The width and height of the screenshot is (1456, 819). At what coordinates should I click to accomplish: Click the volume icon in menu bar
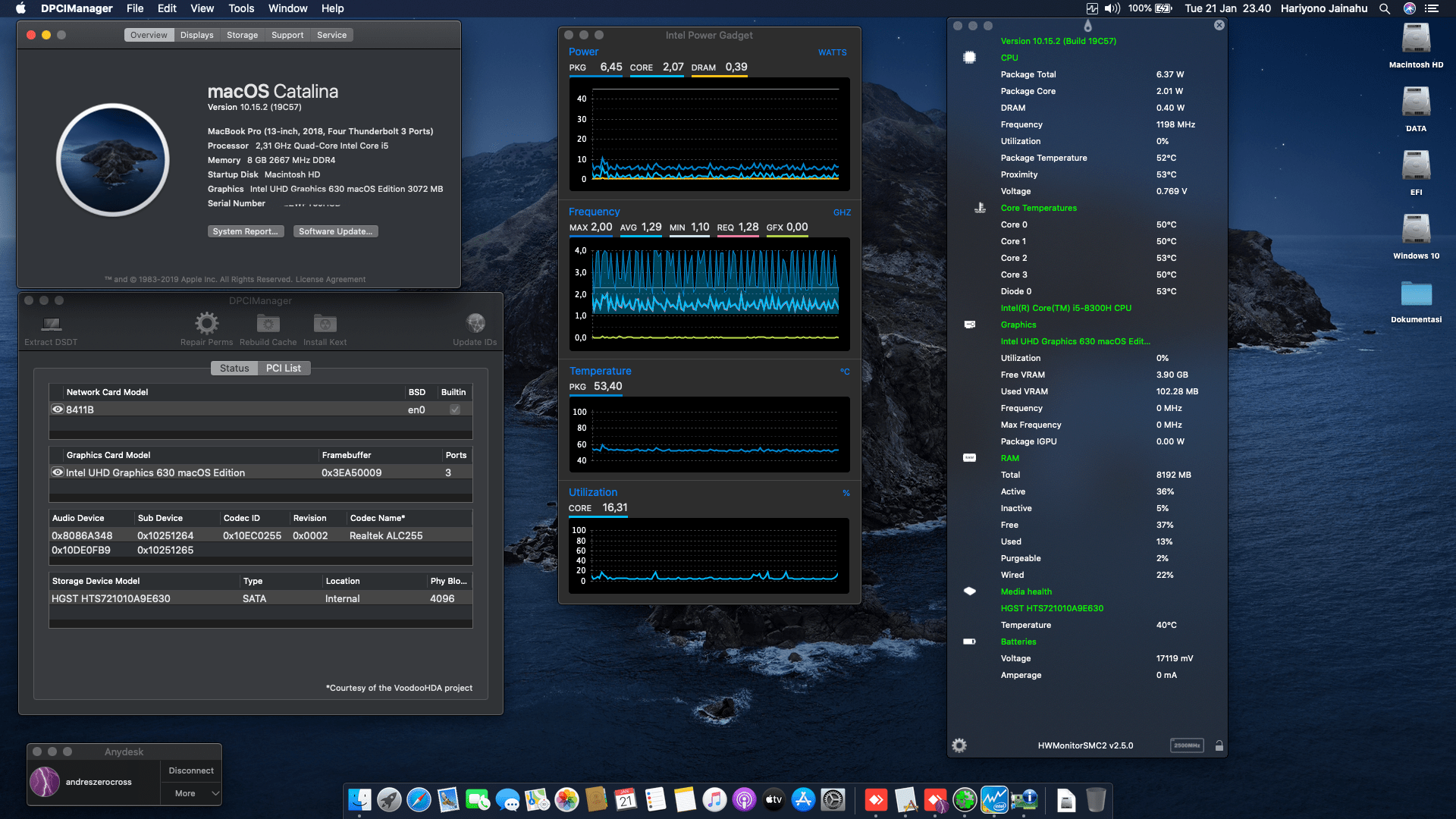1112,8
